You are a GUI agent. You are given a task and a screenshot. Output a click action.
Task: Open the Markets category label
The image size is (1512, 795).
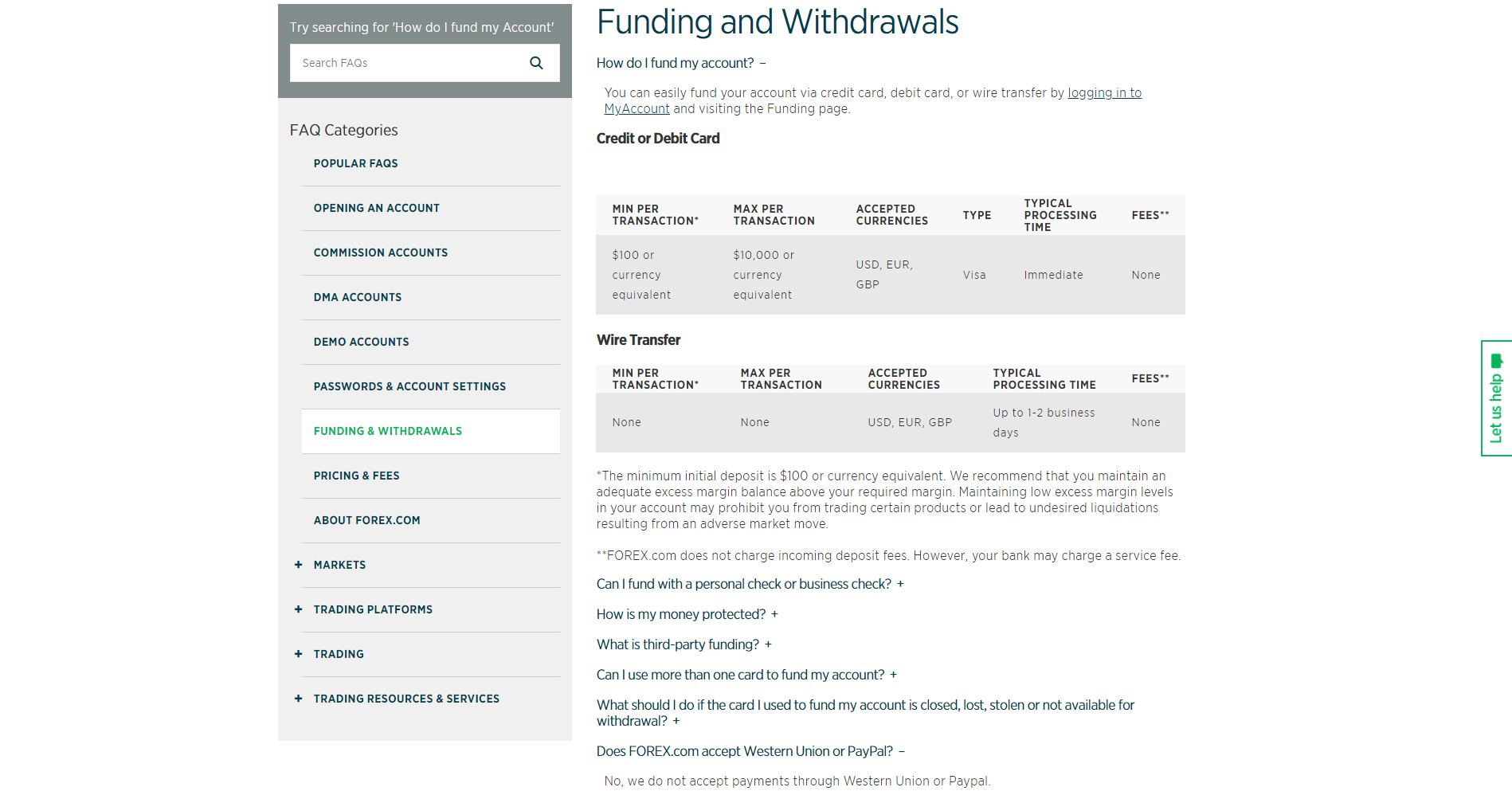click(339, 565)
